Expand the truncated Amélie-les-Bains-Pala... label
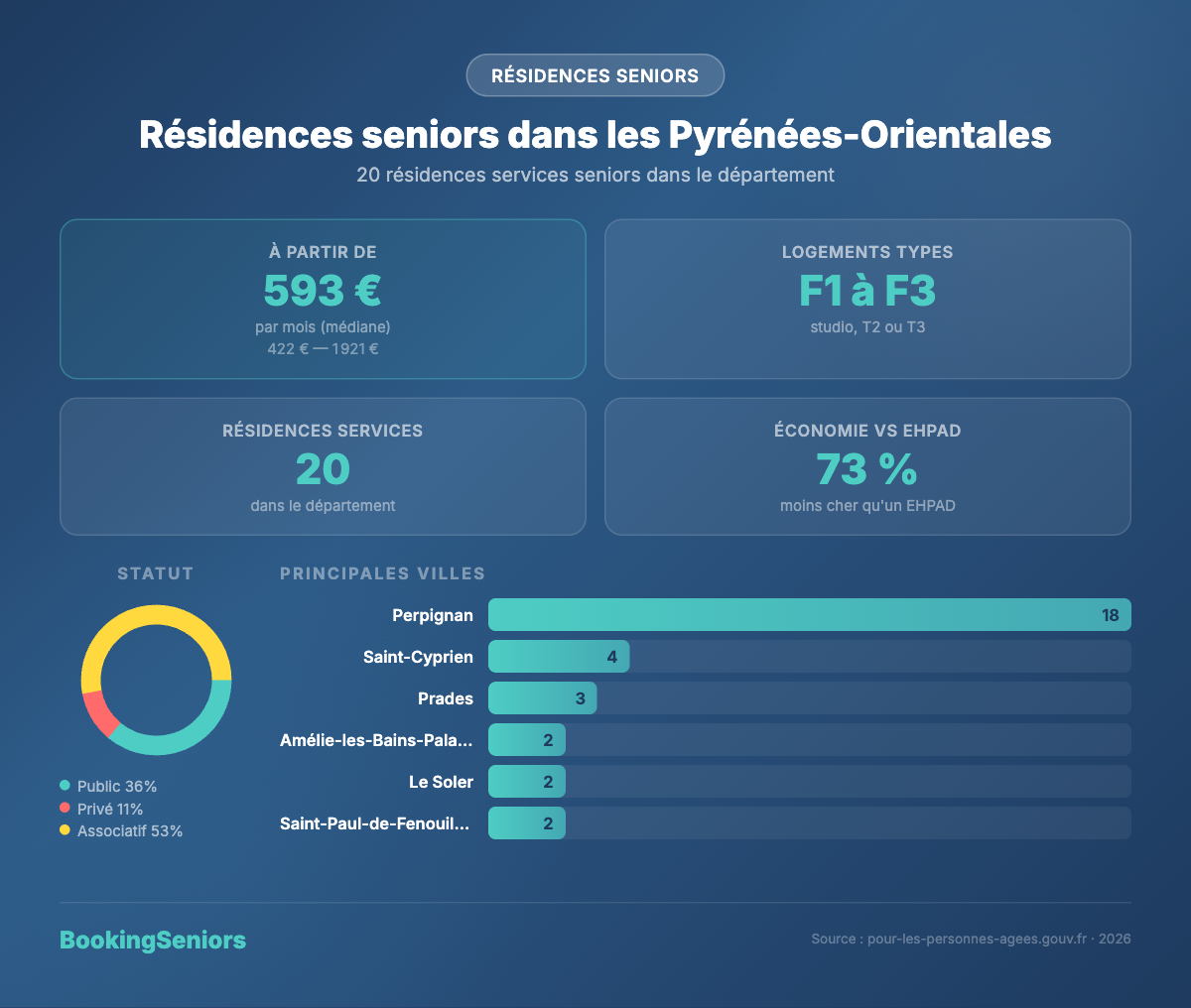Image resolution: width=1191 pixels, height=1008 pixels. (377, 739)
